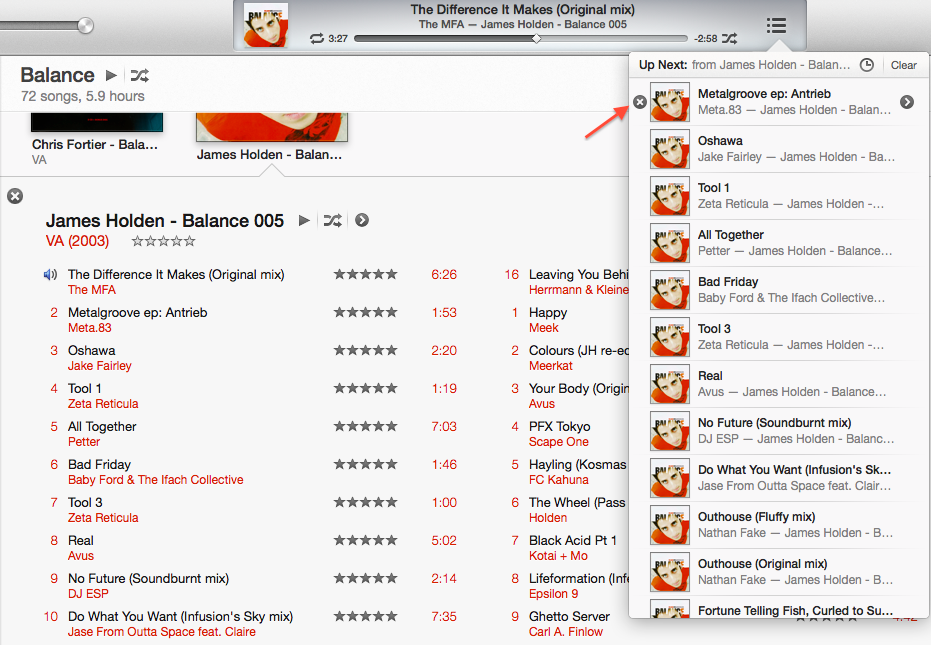Select track 3 Oshawa in the album list
This screenshot has height=645, width=931.
tap(91, 350)
